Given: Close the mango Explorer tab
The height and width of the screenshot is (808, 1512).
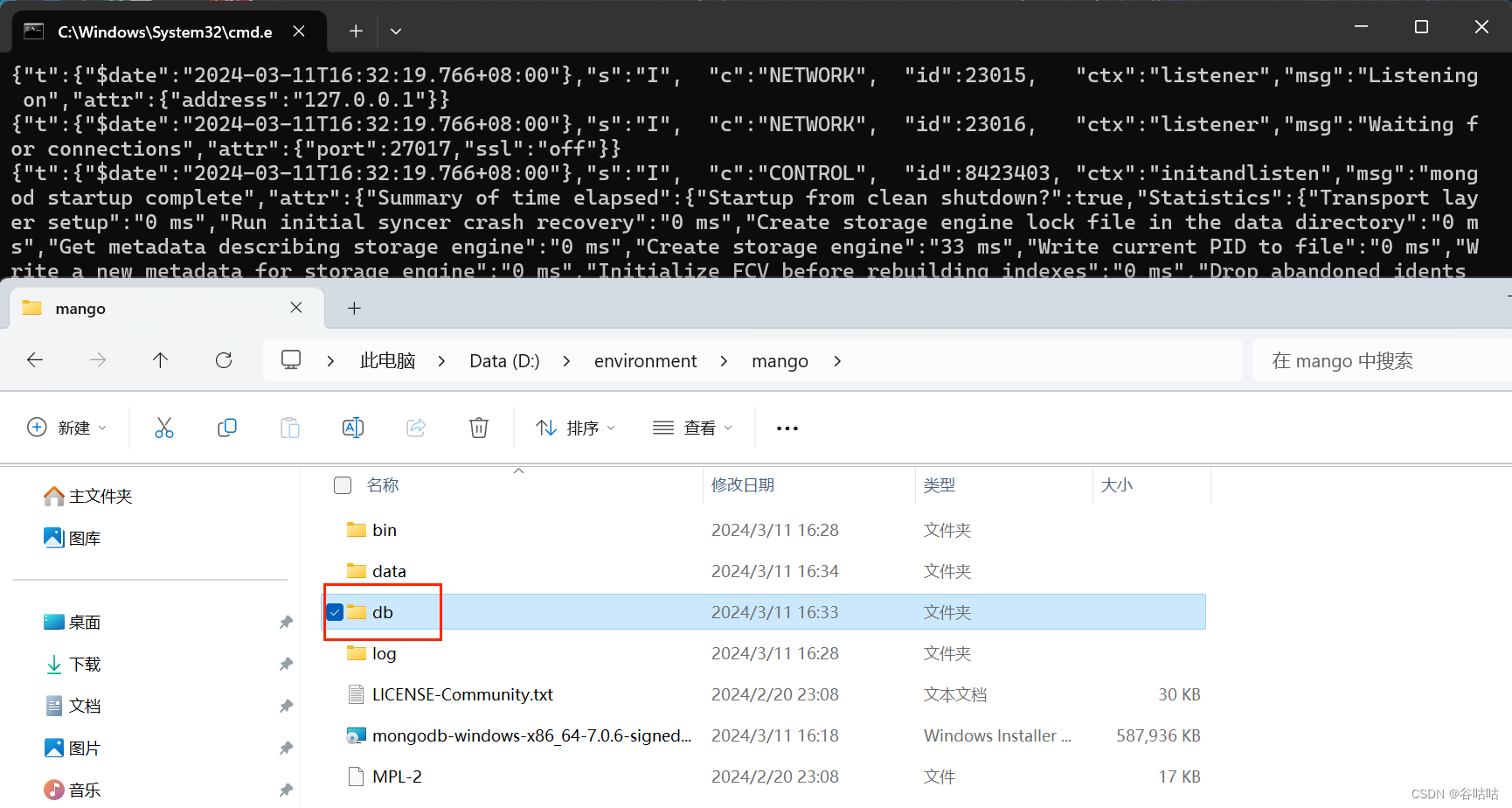Looking at the screenshot, I should pos(296,308).
